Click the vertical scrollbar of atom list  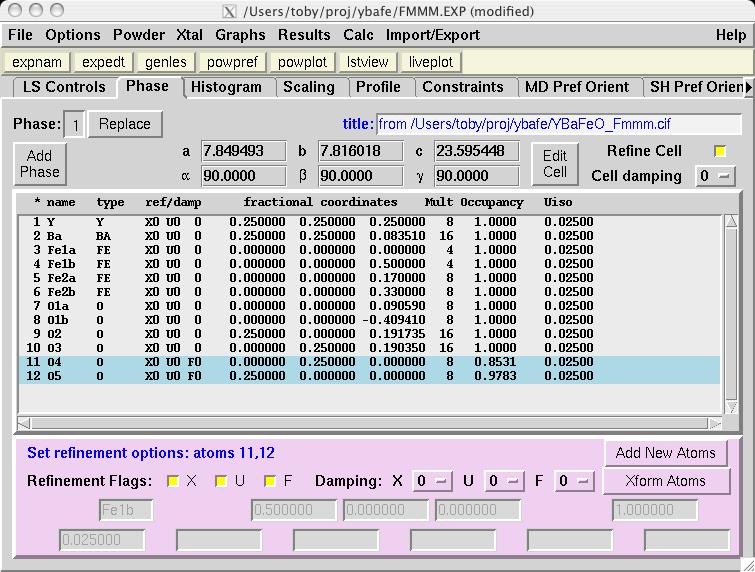coord(731,314)
